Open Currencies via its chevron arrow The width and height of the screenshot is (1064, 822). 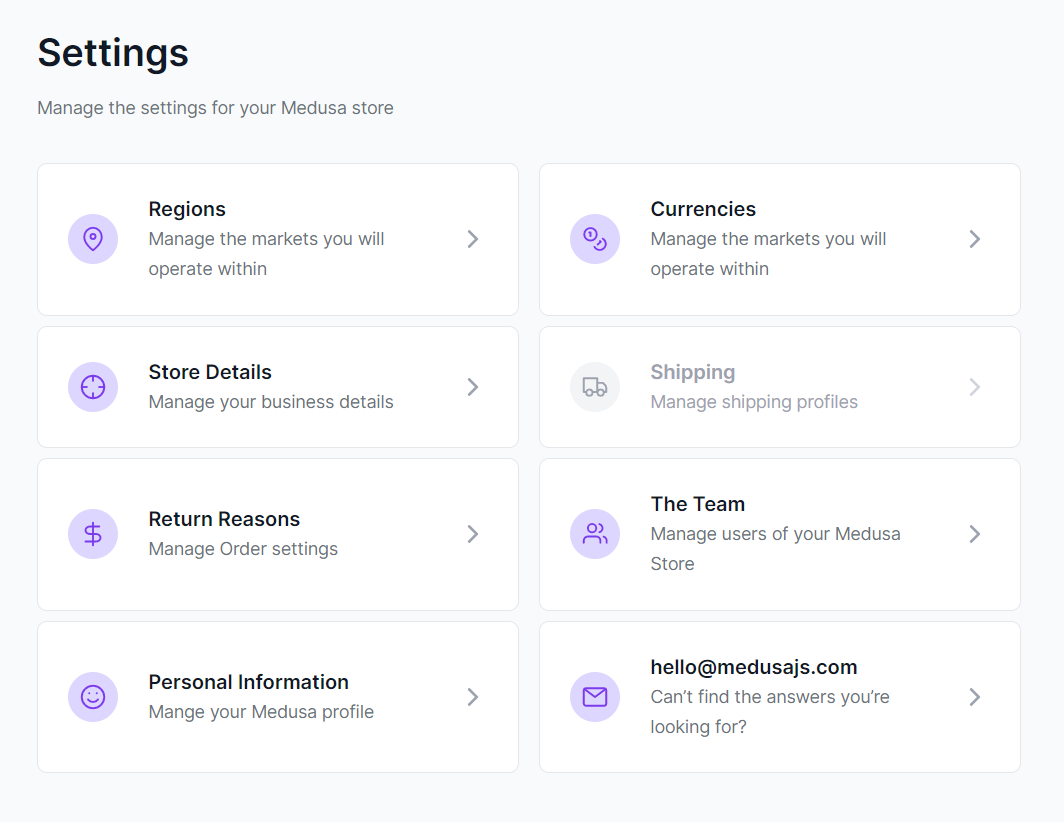point(975,239)
